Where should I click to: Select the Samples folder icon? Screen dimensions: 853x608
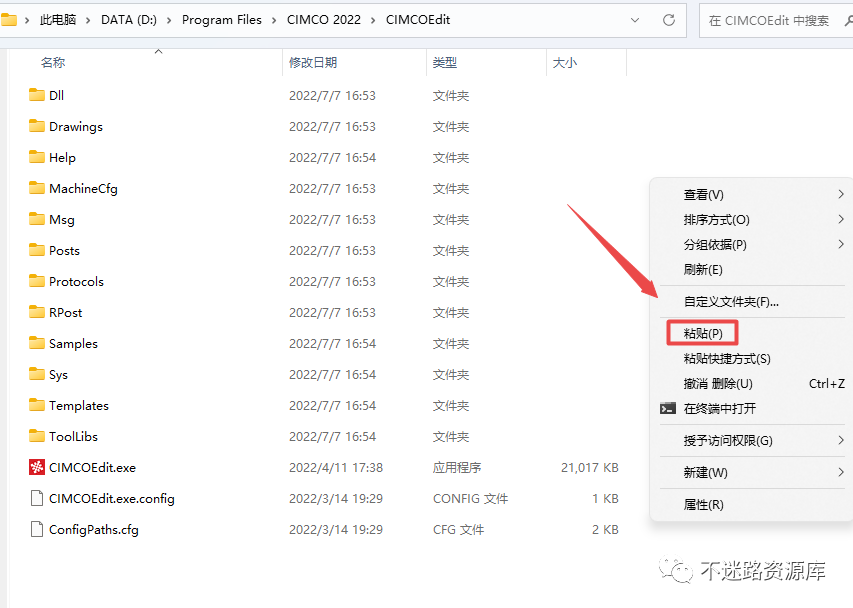pyautogui.click(x=37, y=343)
